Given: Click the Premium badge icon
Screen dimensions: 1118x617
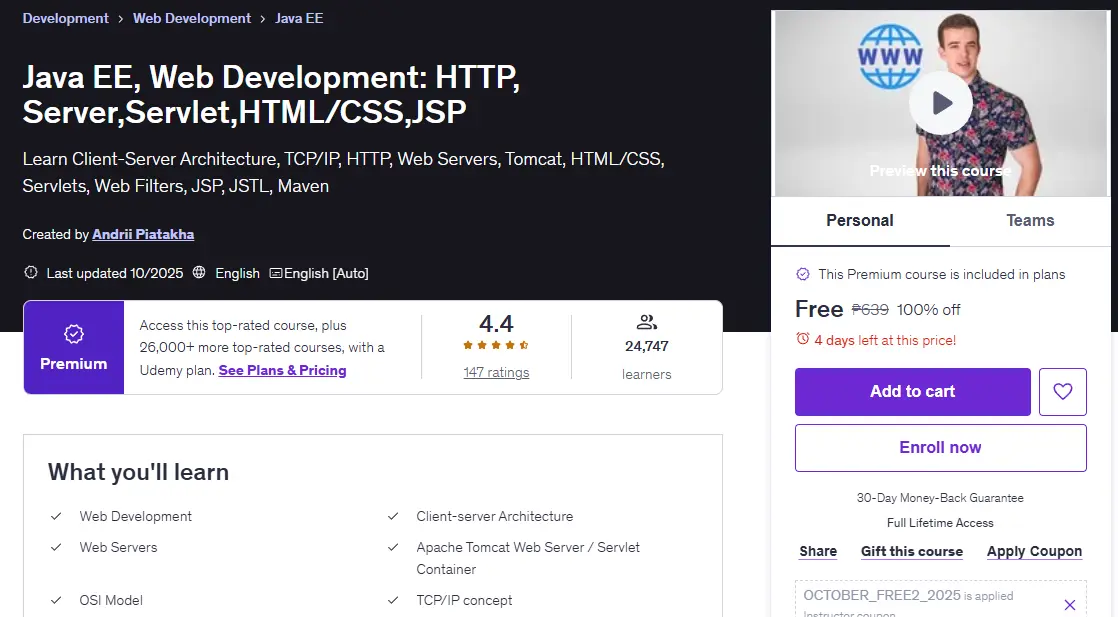Looking at the screenshot, I should click(x=73, y=334).
